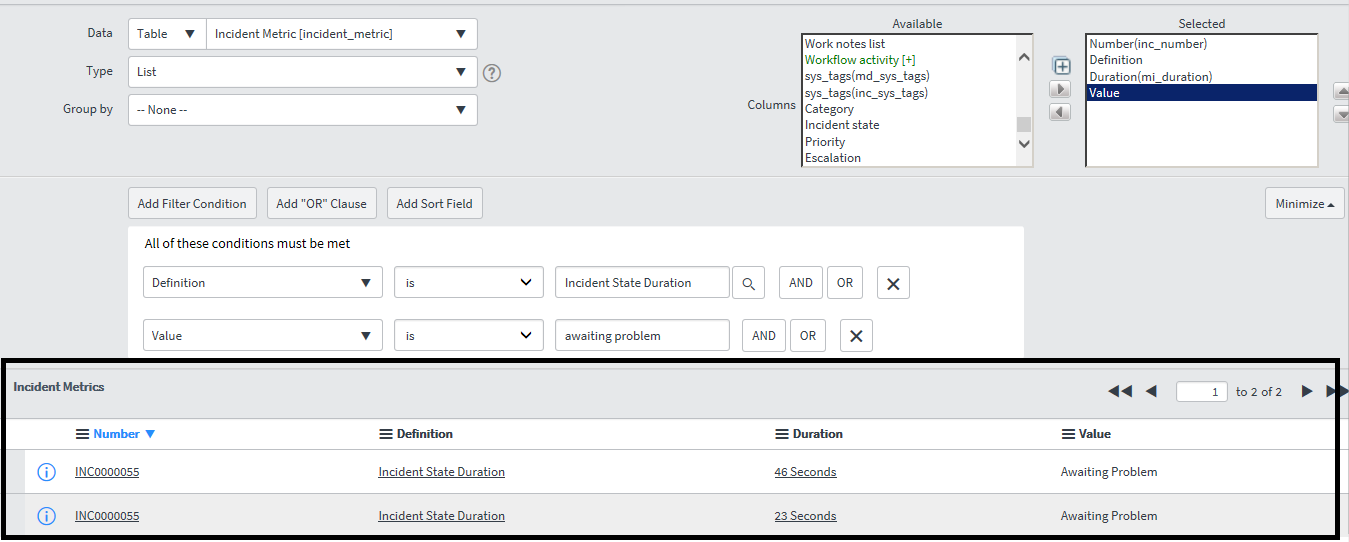Viewport: 1349px width, 542px height.
Task: Open the Type dropdown showing List
Action: tap(302, 72)
